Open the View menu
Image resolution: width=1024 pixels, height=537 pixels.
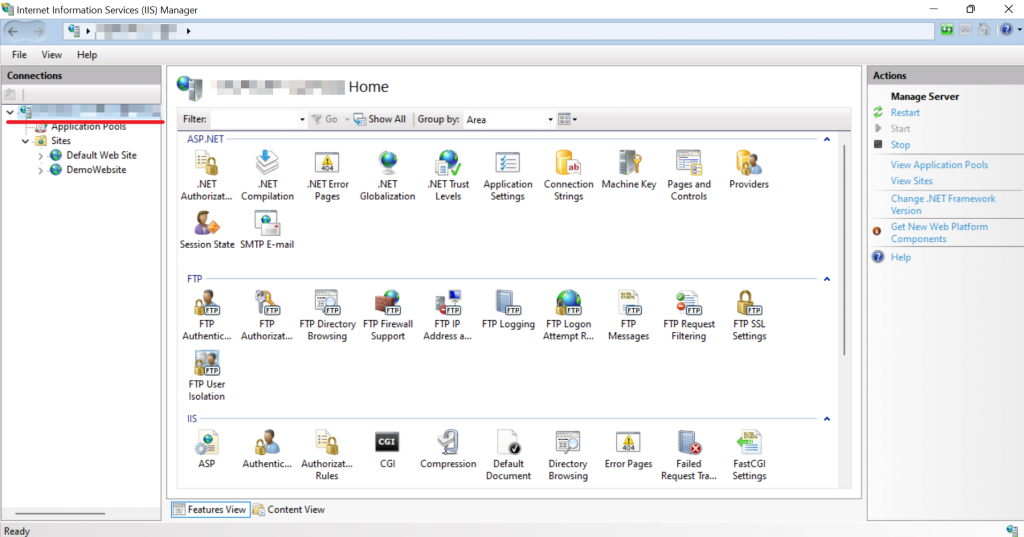(x=52, y=55)
